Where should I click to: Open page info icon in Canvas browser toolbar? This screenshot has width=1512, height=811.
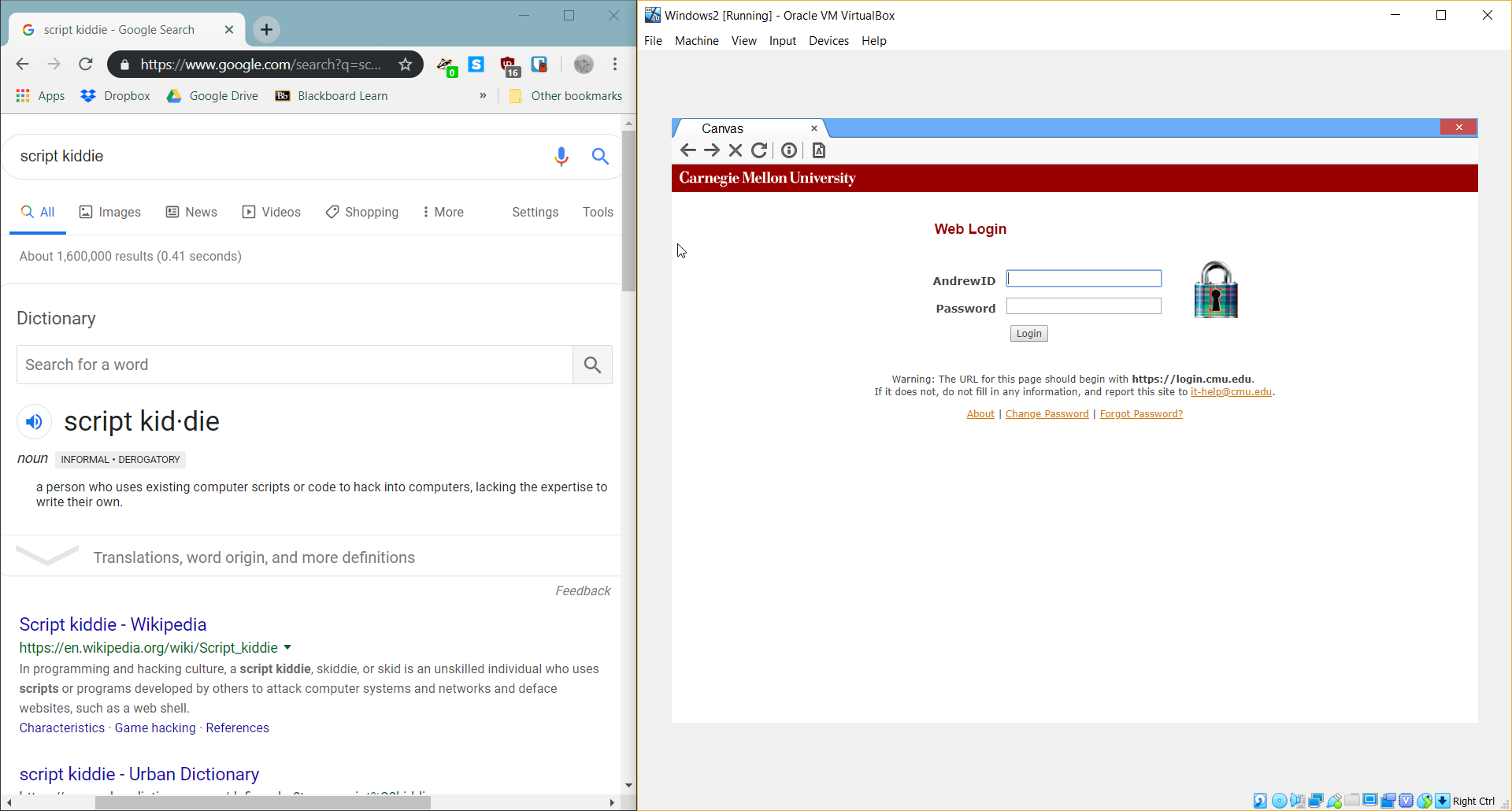(x=789, y=150)
